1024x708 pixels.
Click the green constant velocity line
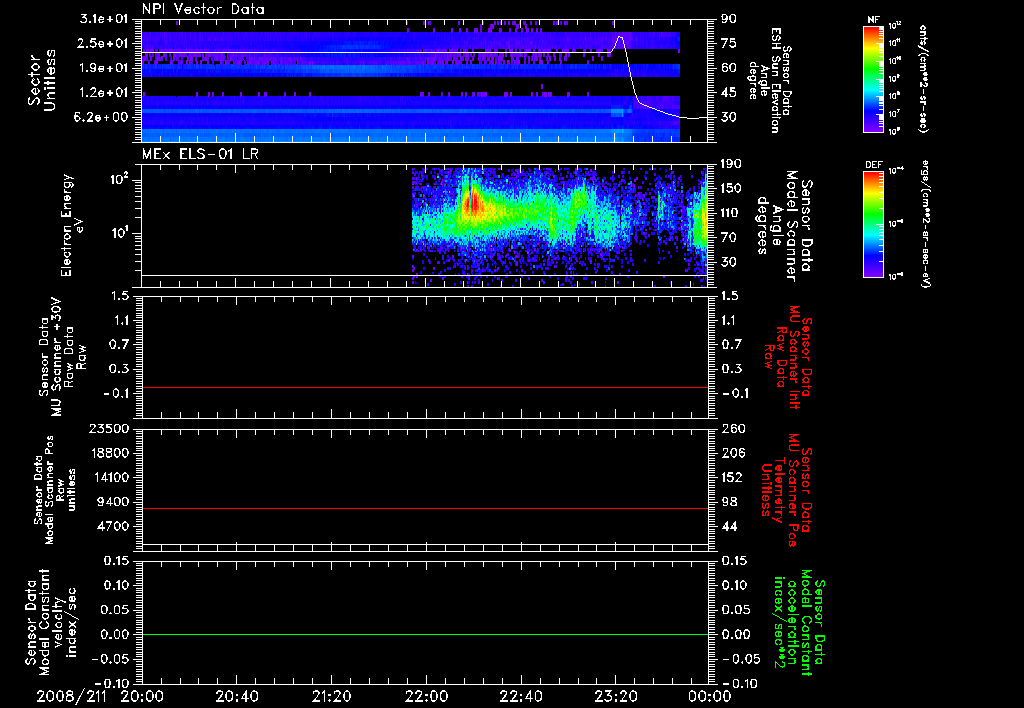click(424, 634)
